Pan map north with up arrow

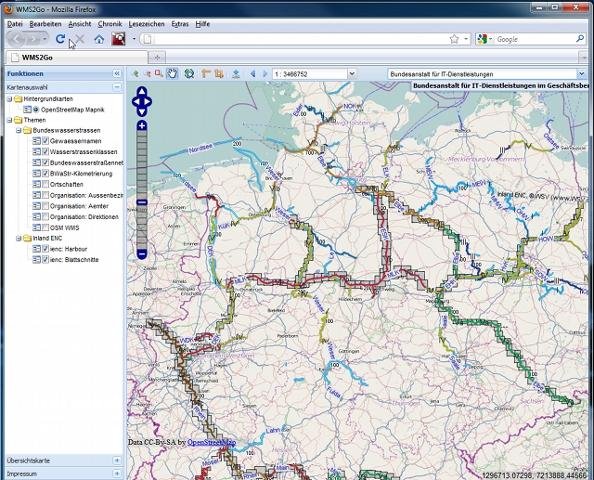click(142, 91)
